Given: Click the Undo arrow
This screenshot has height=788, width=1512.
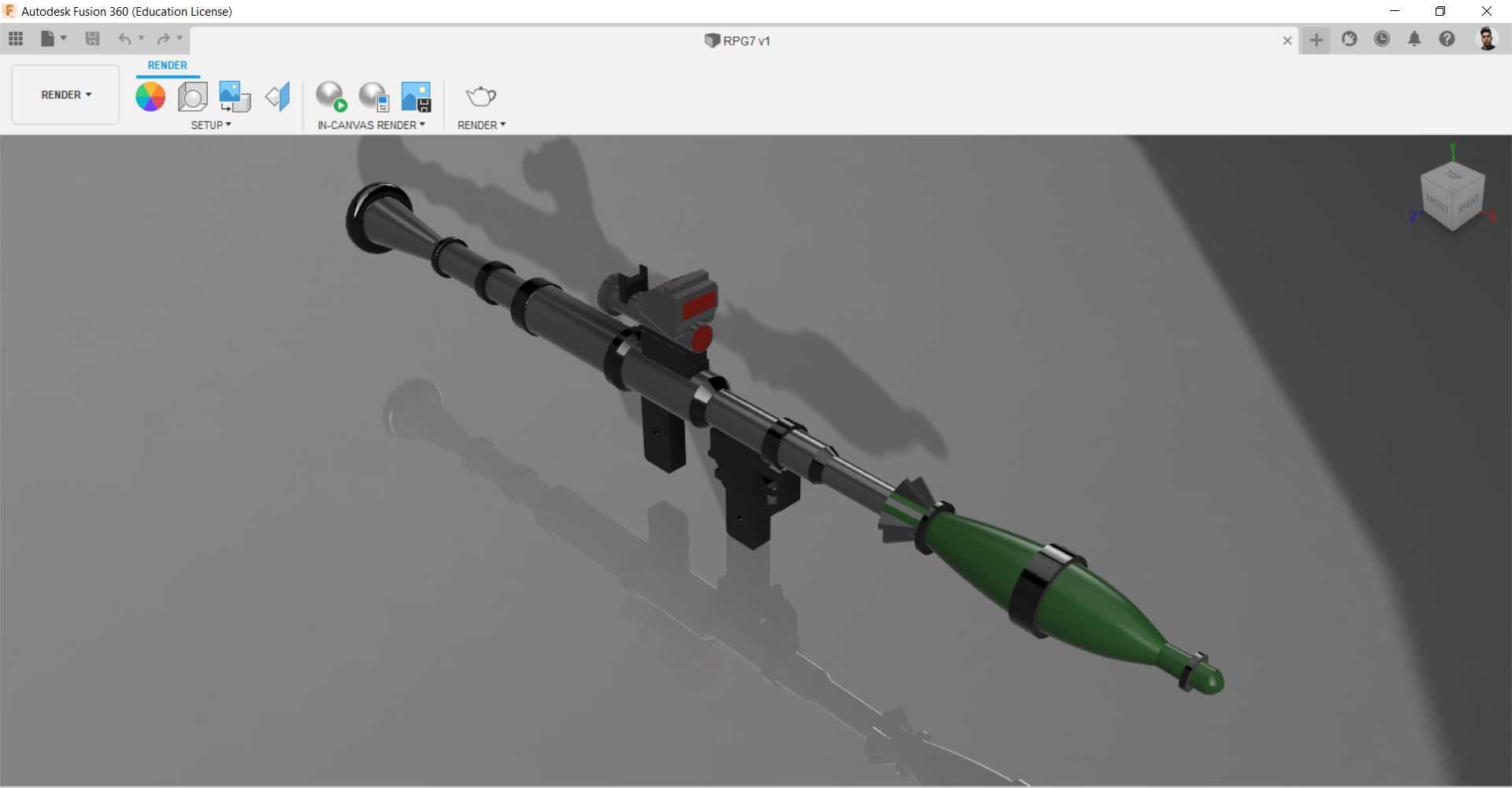Looking at the screenshot, I should point(124,39).
